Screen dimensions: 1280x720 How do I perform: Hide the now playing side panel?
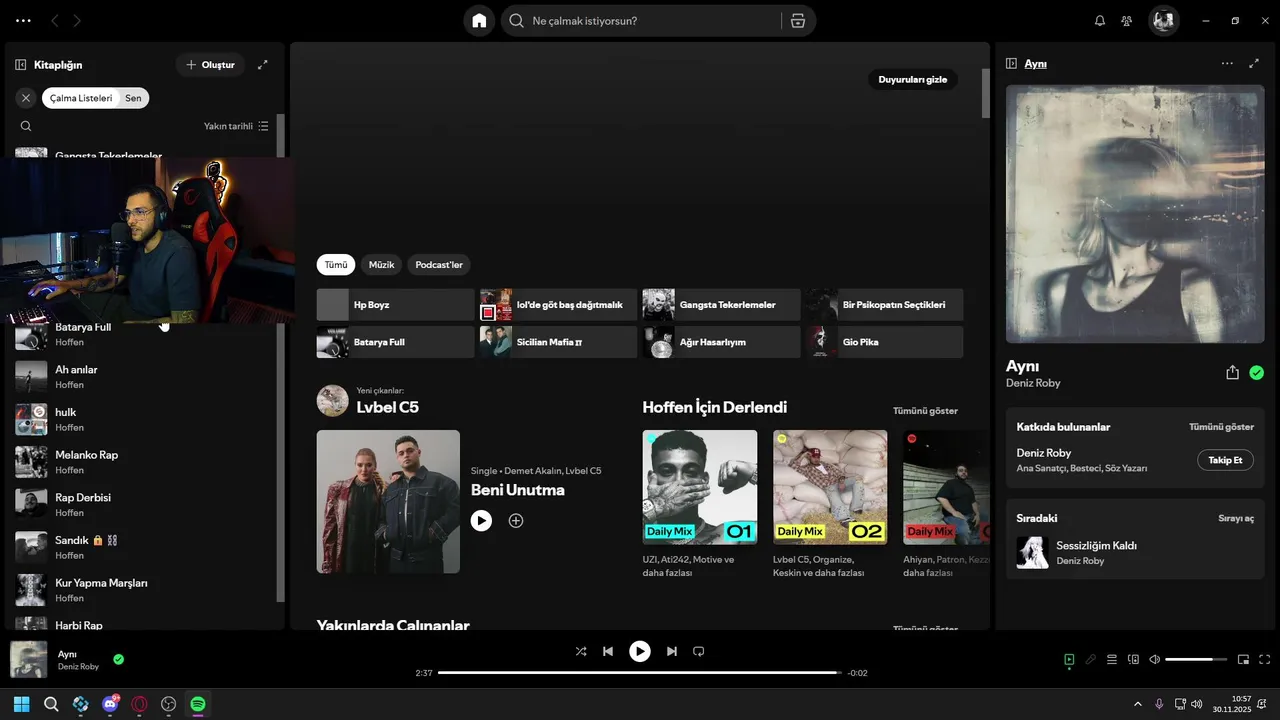pyautogui.click(x=1011, y=63)
